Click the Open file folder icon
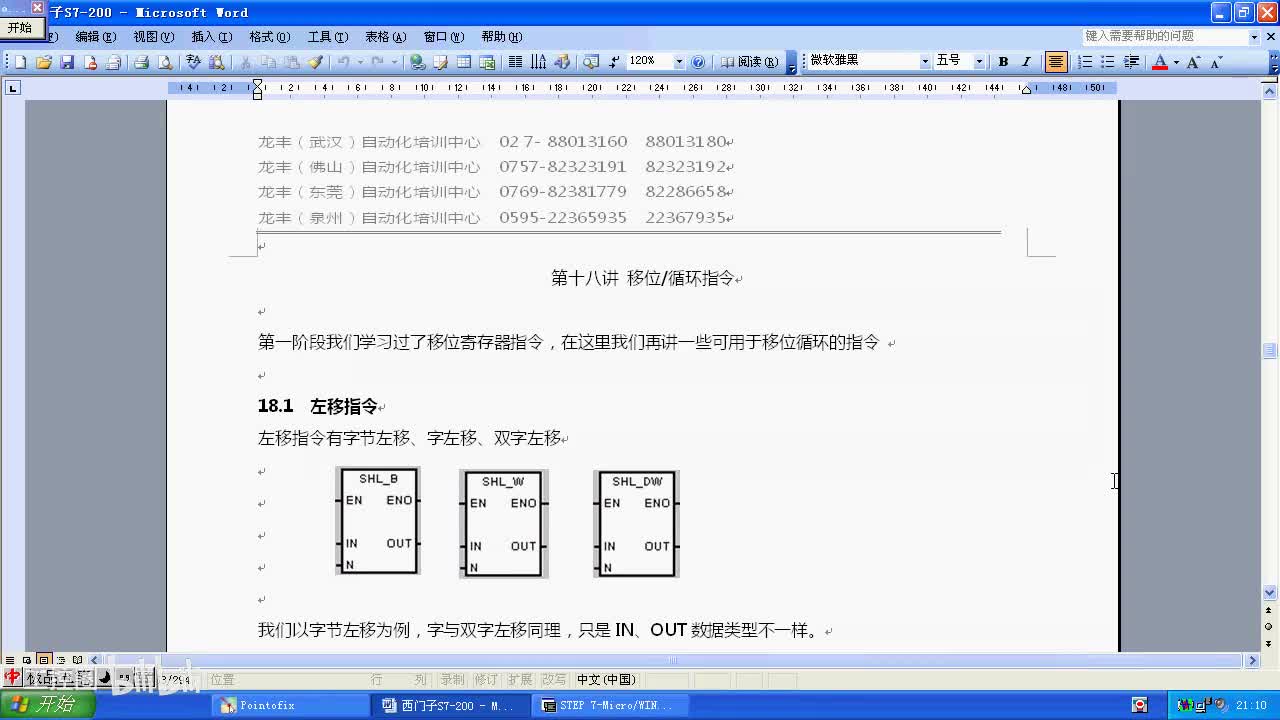The image size is (1280, 720). 43,62
